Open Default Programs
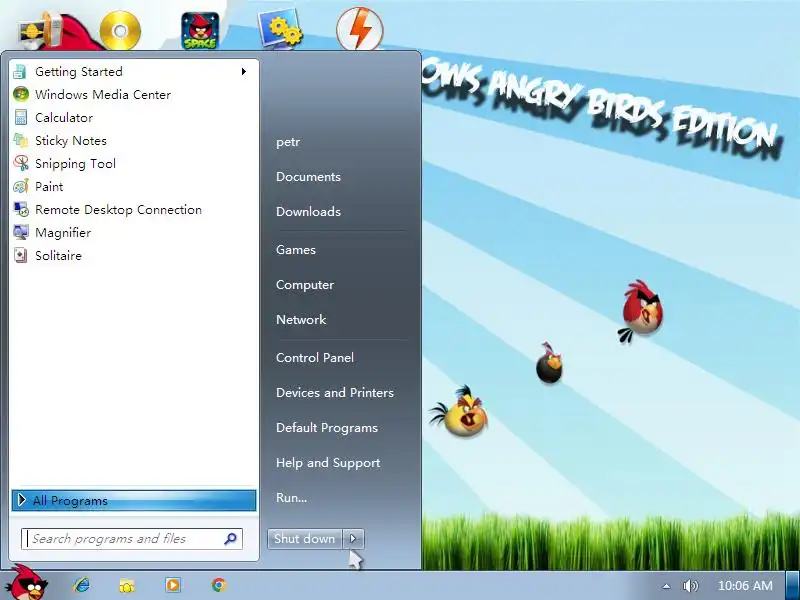Viewport: 800px width, 600px height. point(327,428)
